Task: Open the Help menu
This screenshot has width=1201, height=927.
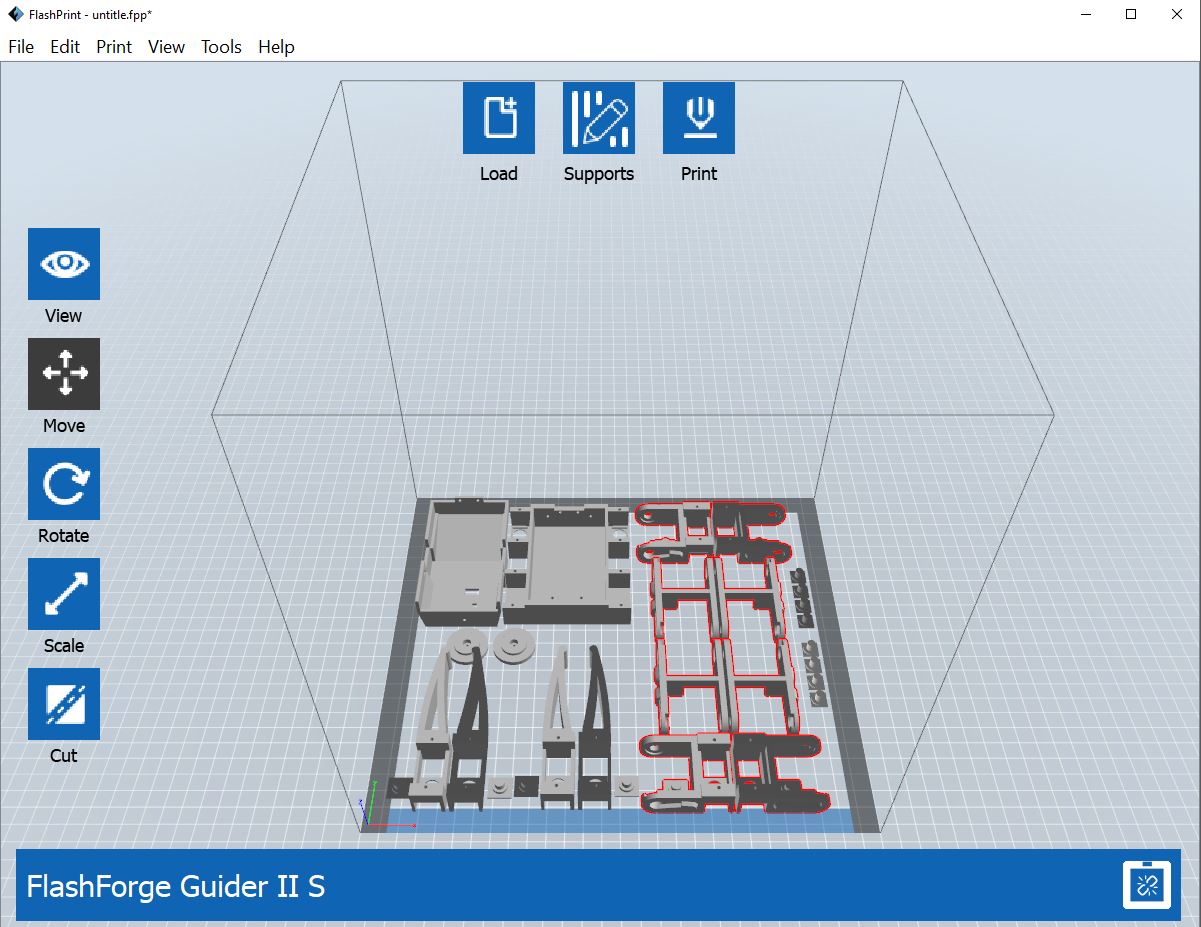Action: [276, 47]
